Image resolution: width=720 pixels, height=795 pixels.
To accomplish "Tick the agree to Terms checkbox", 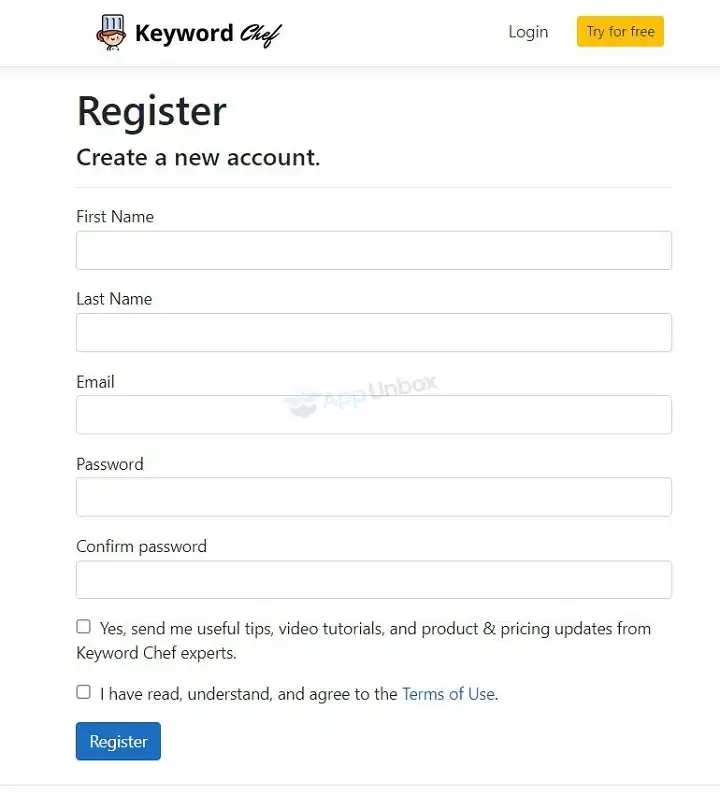I will click(x=83, y=692).
